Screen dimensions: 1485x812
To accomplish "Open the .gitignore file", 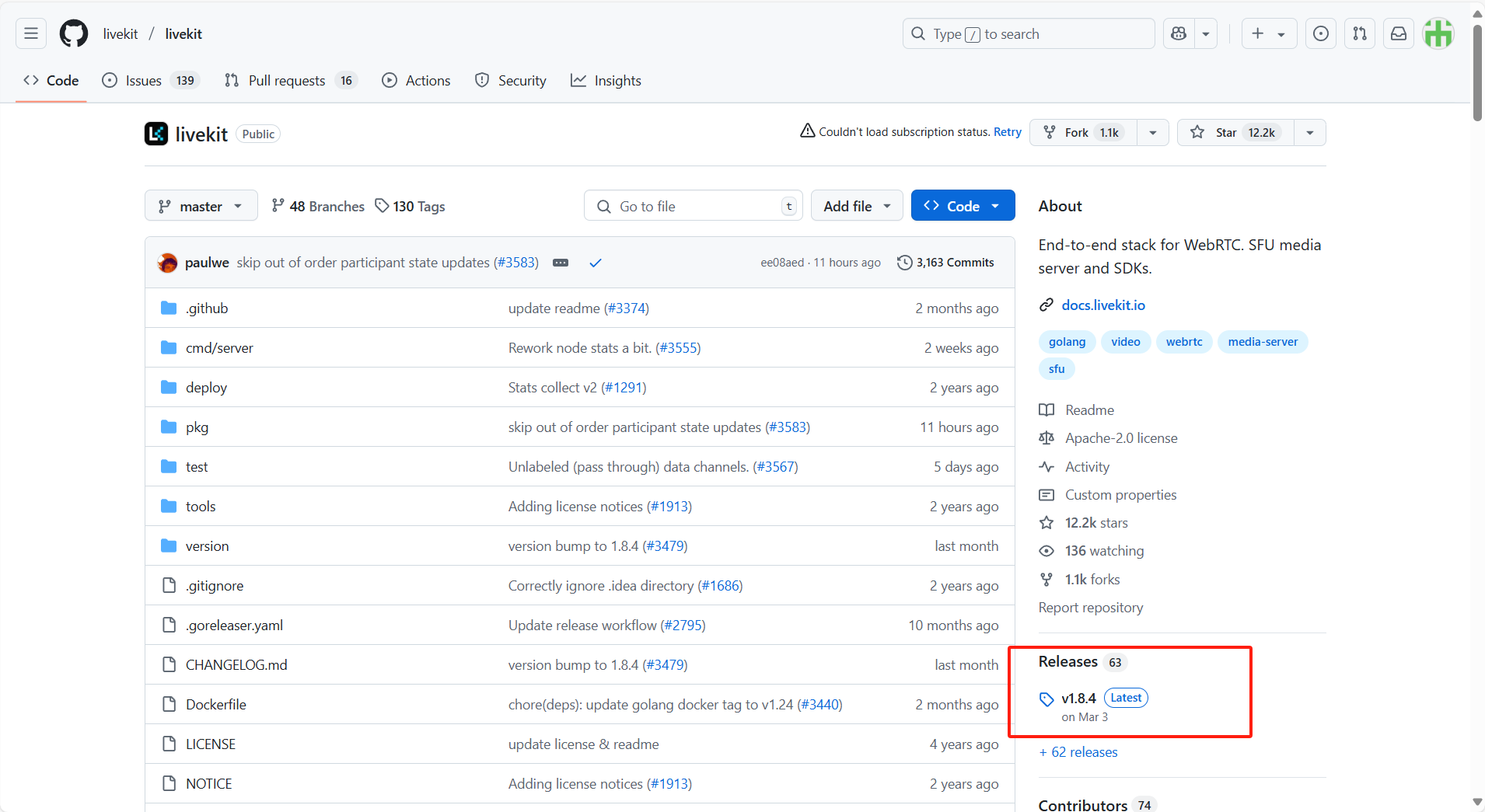I will [x=215, y=586].
